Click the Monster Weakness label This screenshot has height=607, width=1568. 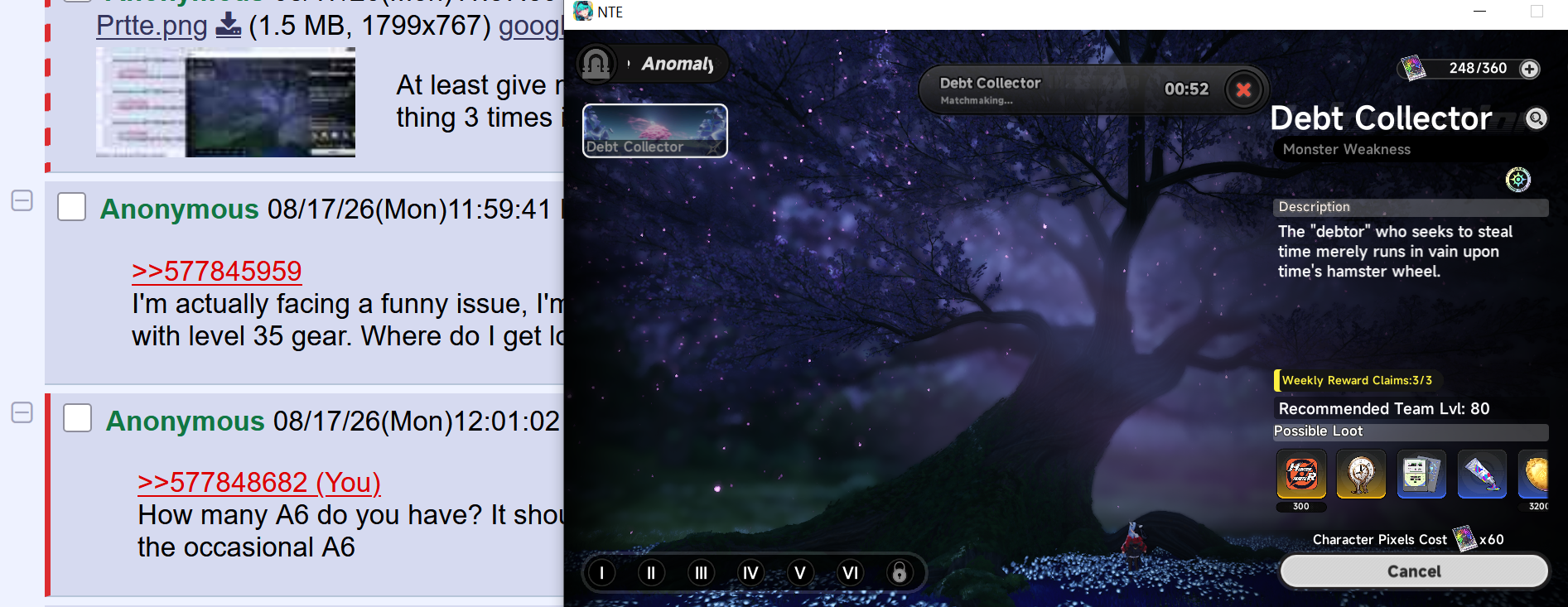pos(1347,149)
